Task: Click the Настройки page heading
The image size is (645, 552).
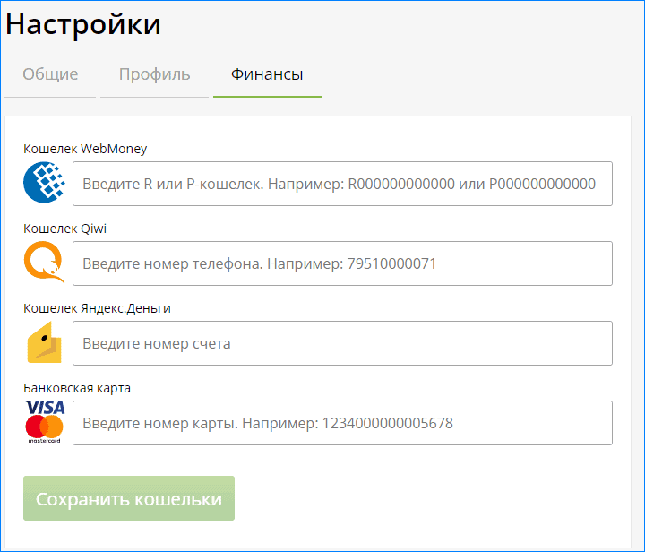Action: [83, 24]
